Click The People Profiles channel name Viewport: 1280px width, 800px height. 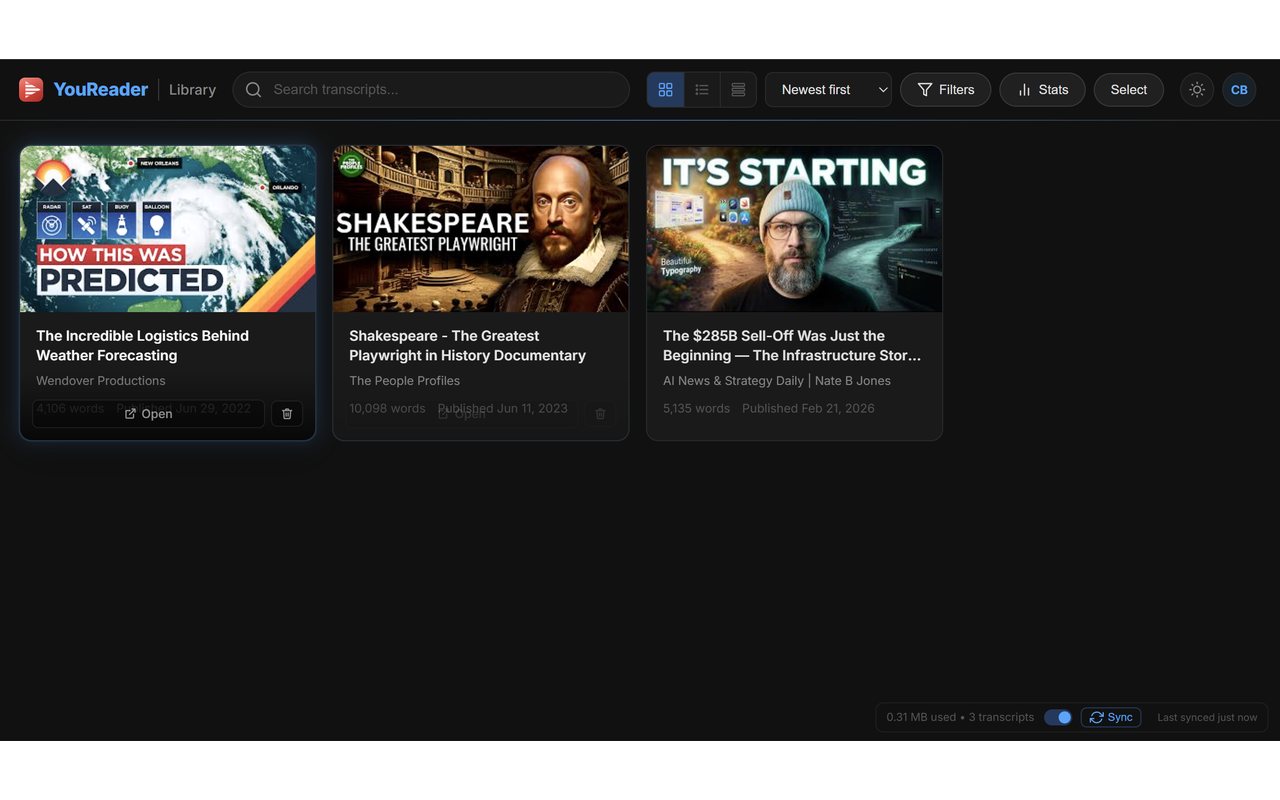tap(404, 381)
